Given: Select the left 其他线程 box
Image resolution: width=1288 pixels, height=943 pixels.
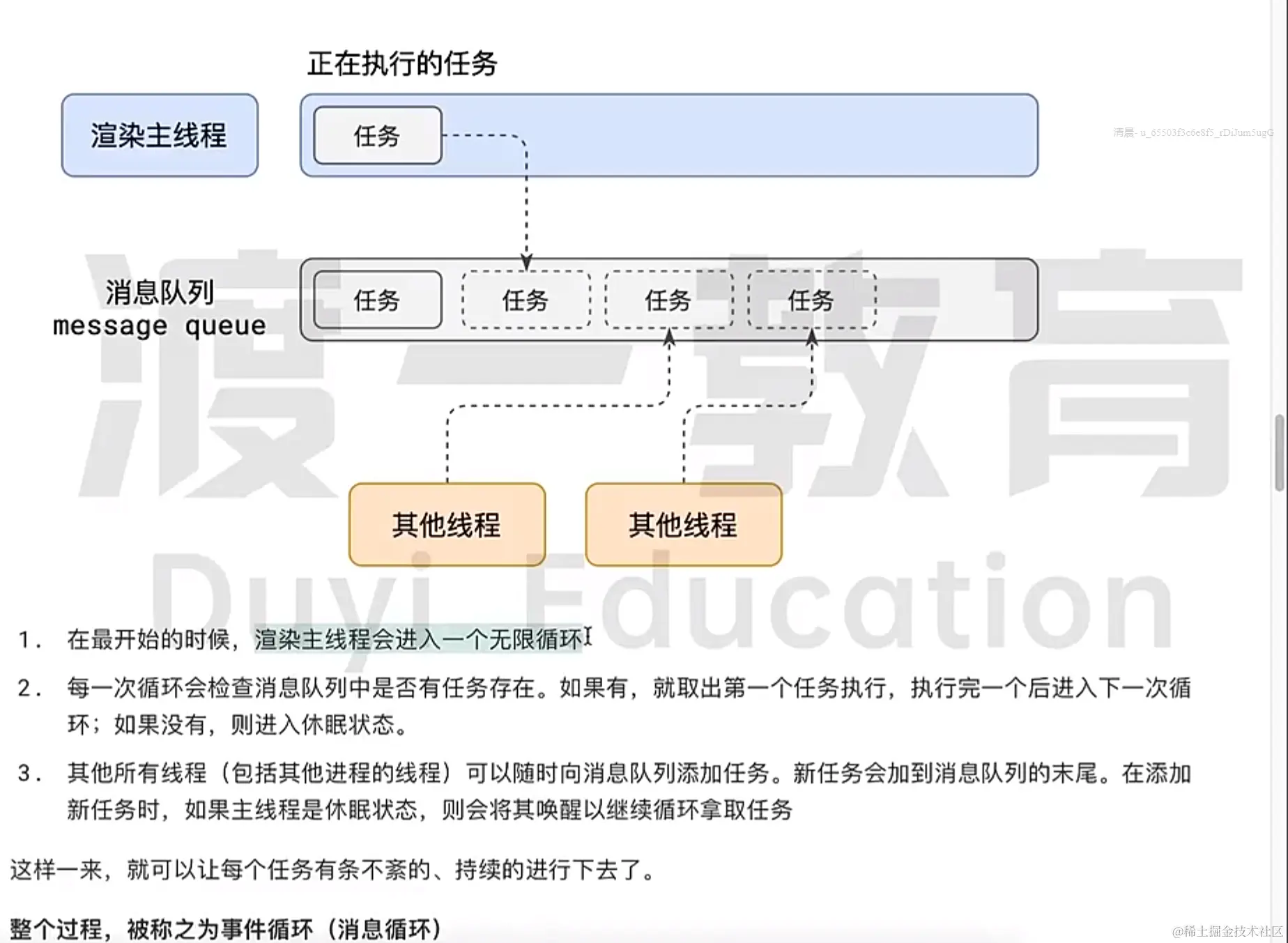Looking at the screenshot, I should click(447, 524).
